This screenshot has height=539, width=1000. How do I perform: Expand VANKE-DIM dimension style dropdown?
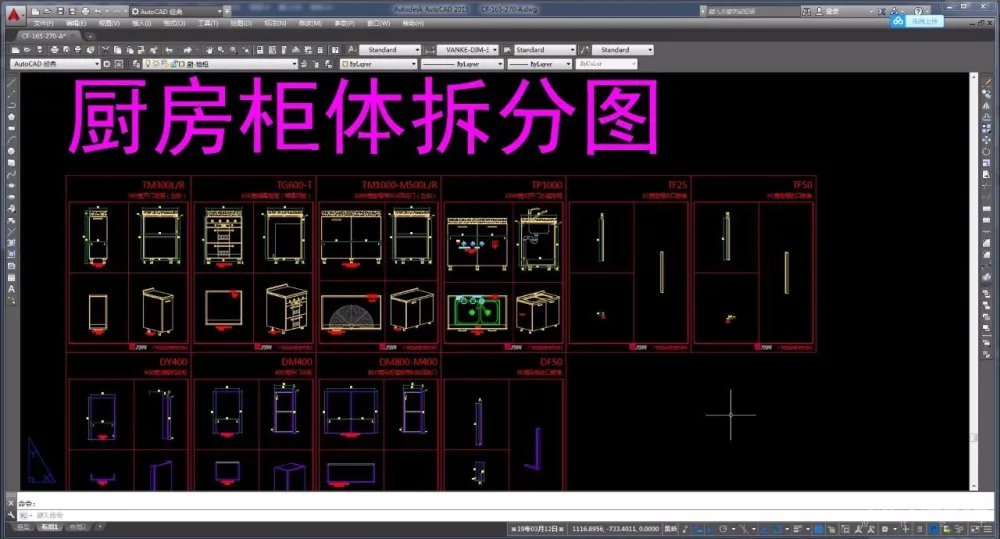[495, 50]
